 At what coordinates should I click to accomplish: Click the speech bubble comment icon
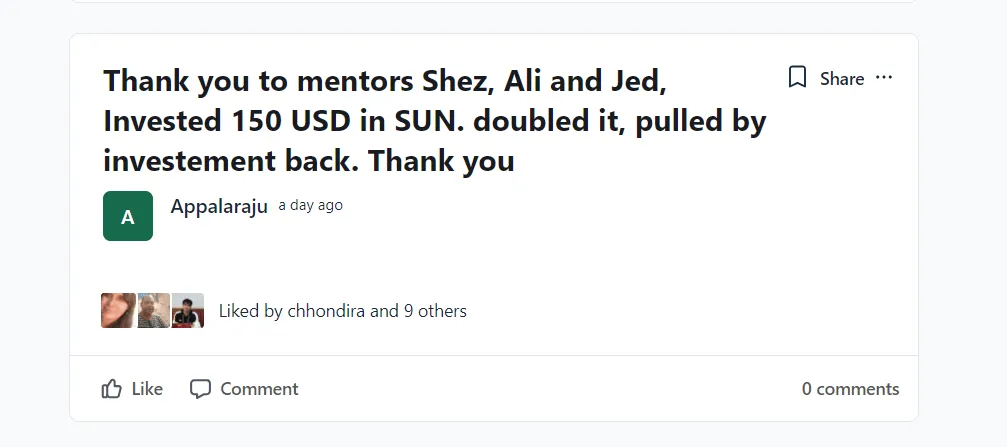[x=200, y=389]
